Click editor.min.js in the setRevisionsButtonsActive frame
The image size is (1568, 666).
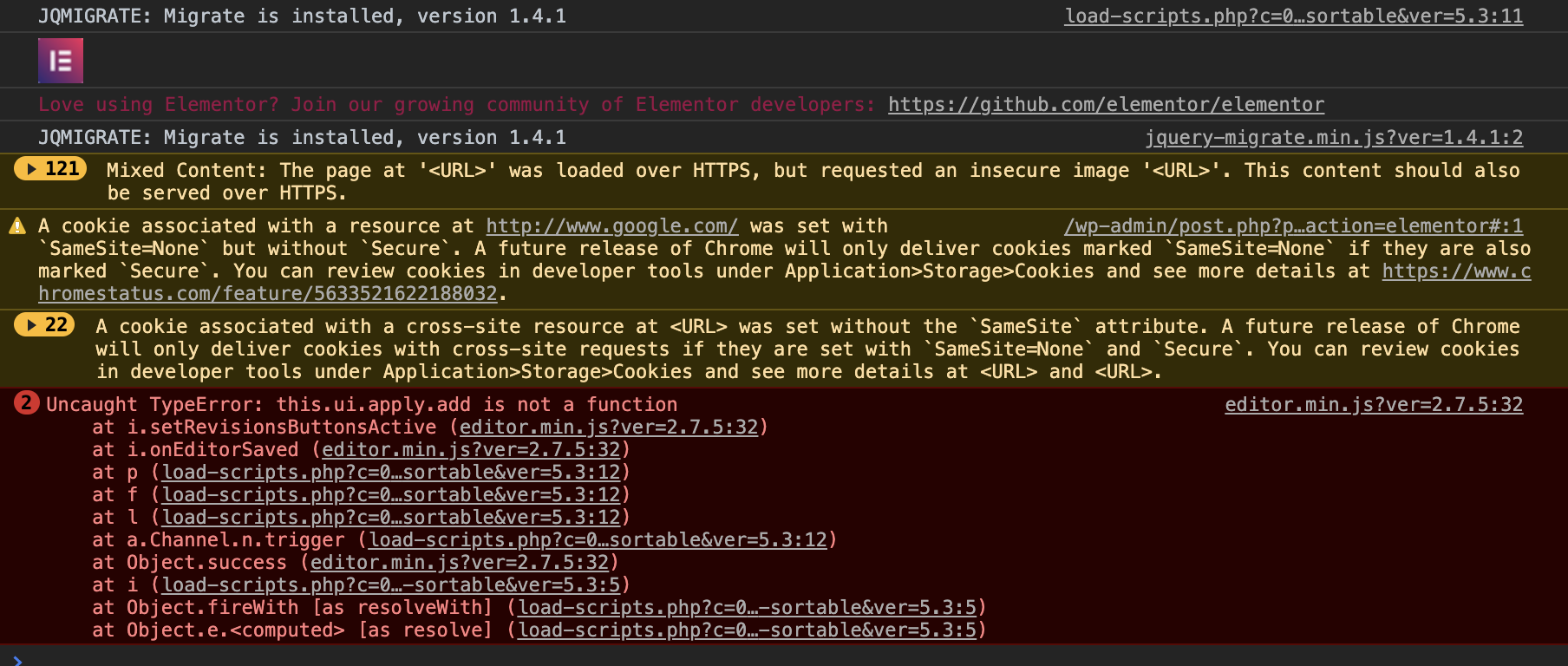(610, 427)
